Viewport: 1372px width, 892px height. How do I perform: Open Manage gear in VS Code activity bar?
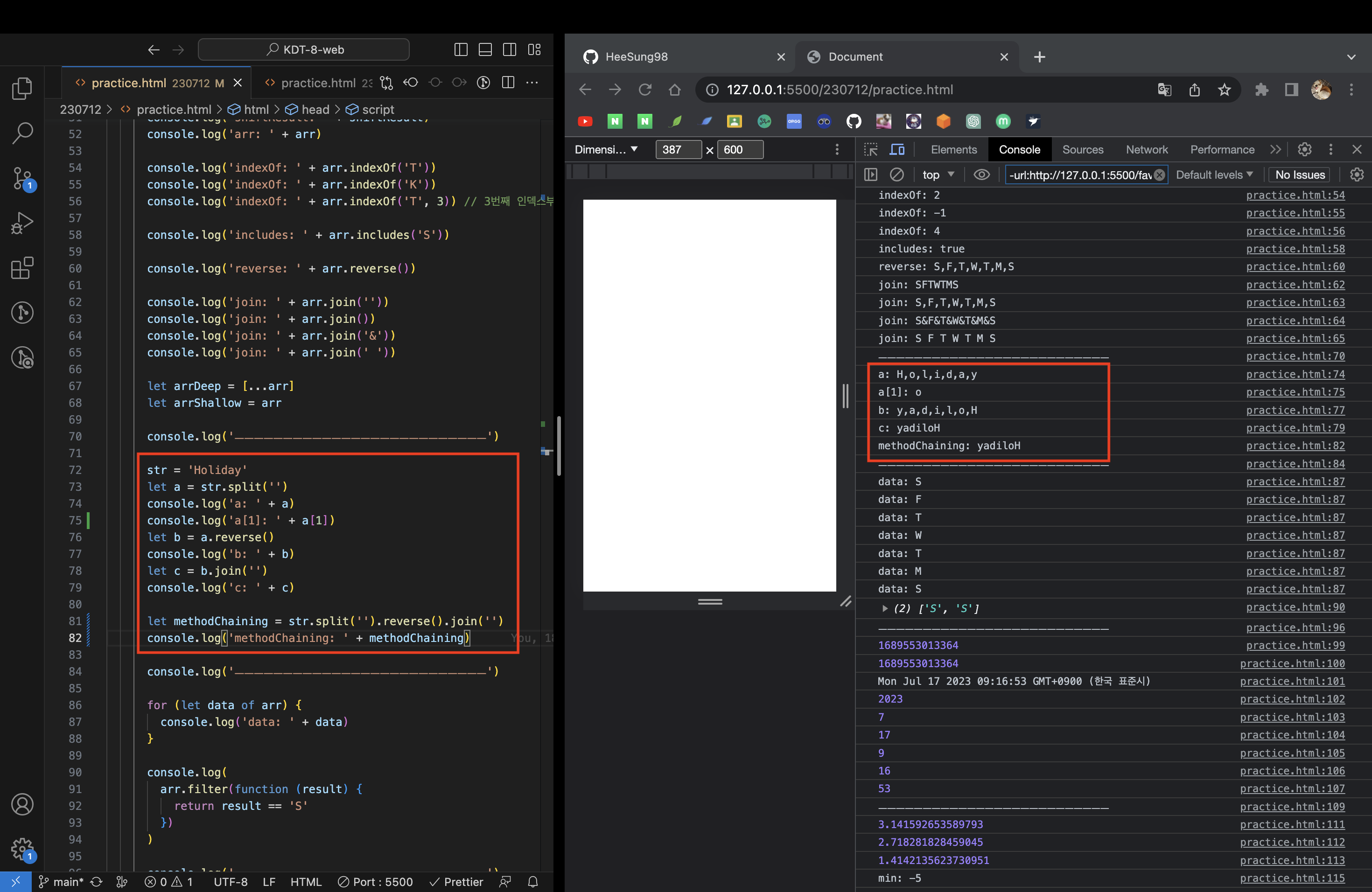coord(22,849)
